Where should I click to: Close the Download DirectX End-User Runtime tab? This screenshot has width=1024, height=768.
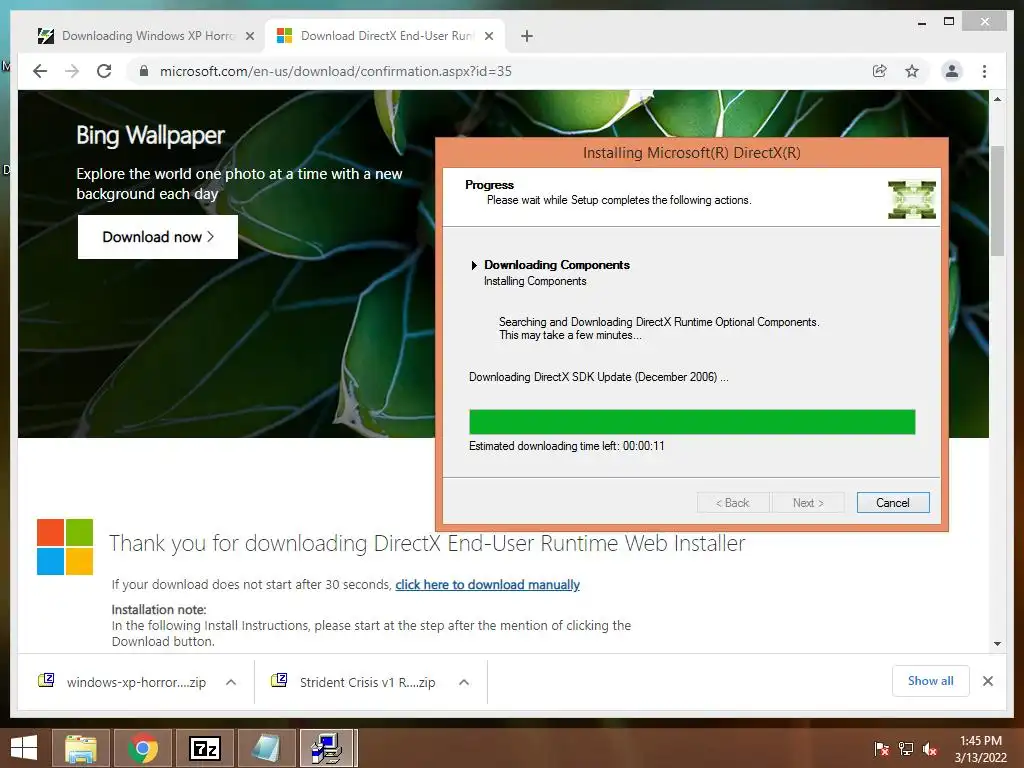tap(488, 36)
